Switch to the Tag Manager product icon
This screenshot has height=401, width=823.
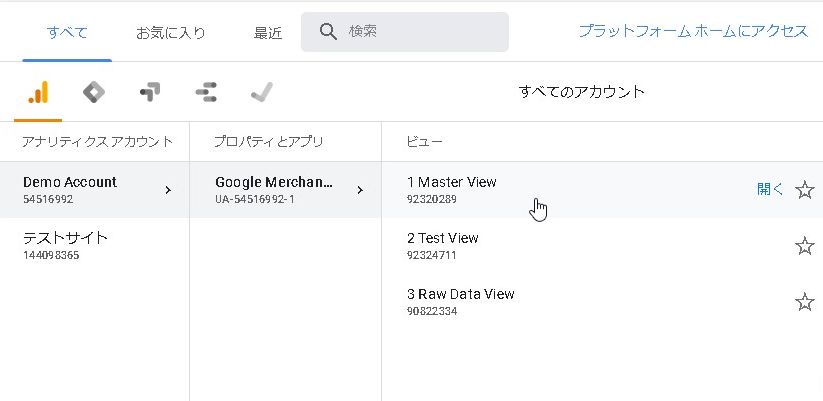pos(93,93)
